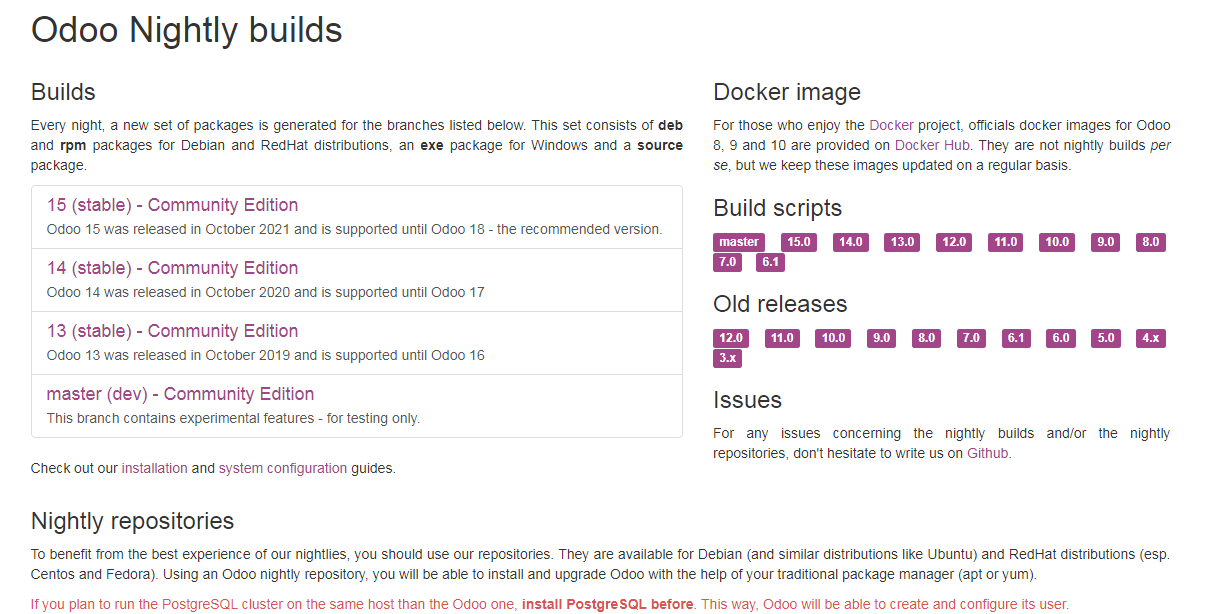Open 11.0 under Old releases
Viewport: 1218px width, 614px height.
(x=782, y=338)
